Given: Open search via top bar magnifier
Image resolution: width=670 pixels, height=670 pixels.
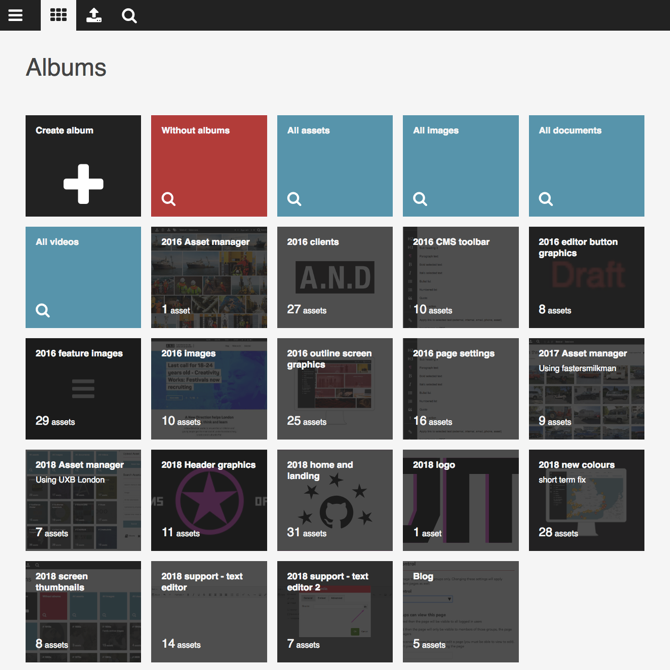Looking at the screenshot, I should click(x=129, y=15).
